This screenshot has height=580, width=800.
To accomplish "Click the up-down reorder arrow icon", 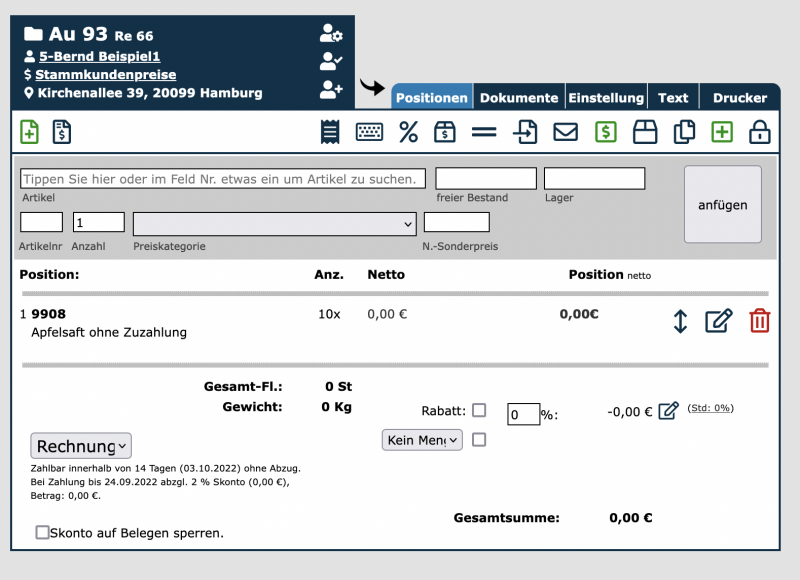I will pyautogui.click(x=680, y=321).
